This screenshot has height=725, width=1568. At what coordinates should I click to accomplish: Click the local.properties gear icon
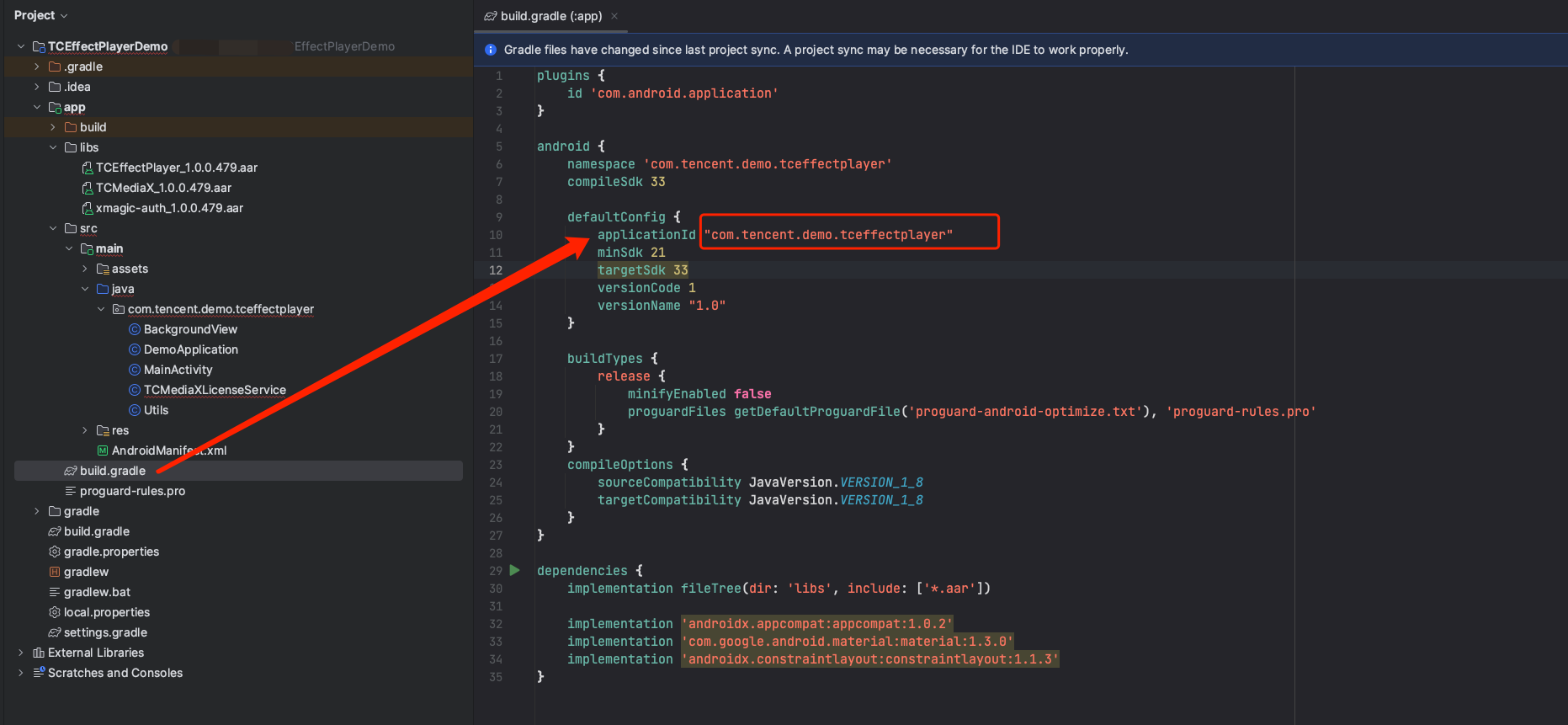55,612
